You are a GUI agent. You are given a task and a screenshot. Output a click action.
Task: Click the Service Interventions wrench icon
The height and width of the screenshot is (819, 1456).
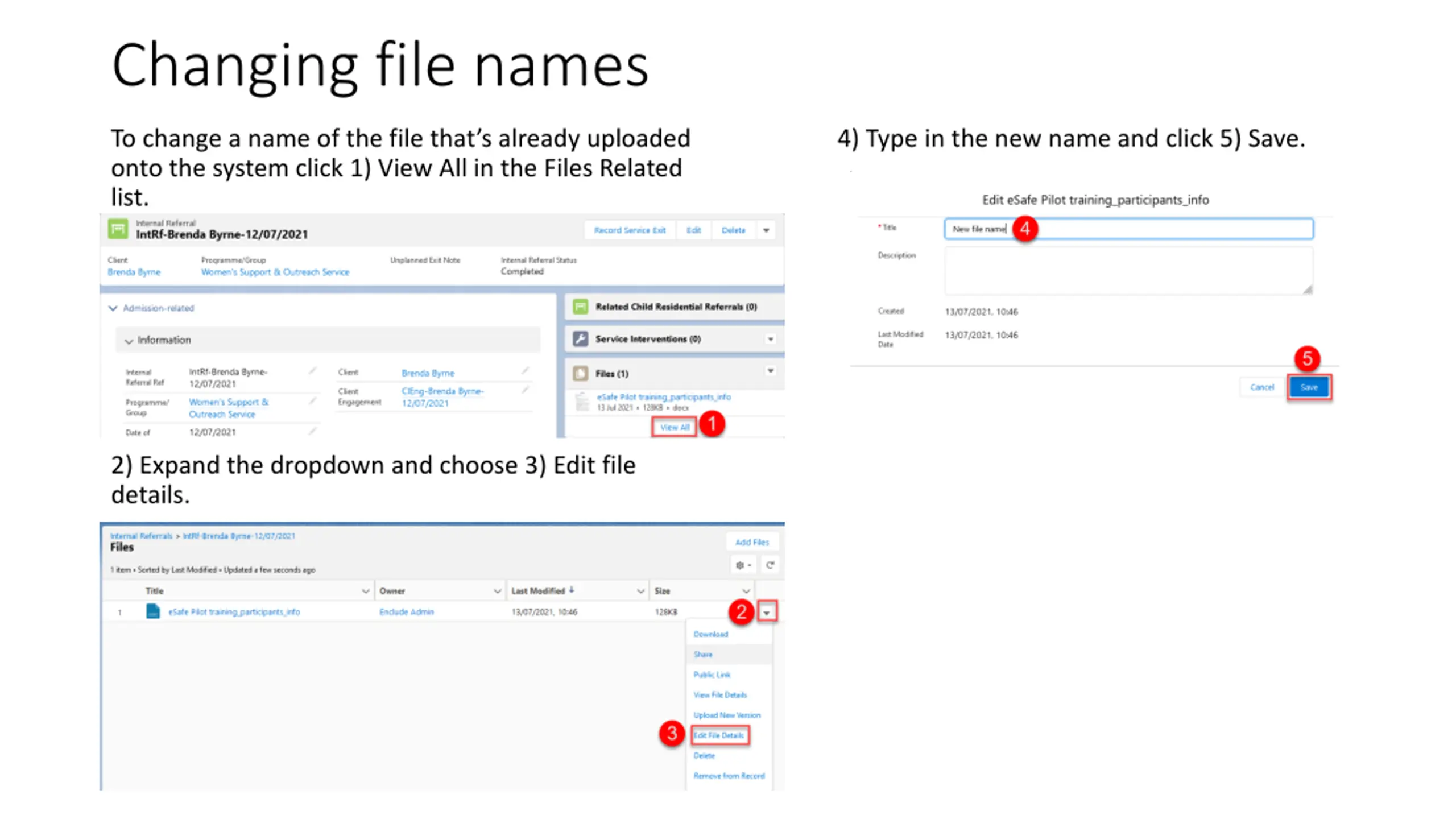580,339
